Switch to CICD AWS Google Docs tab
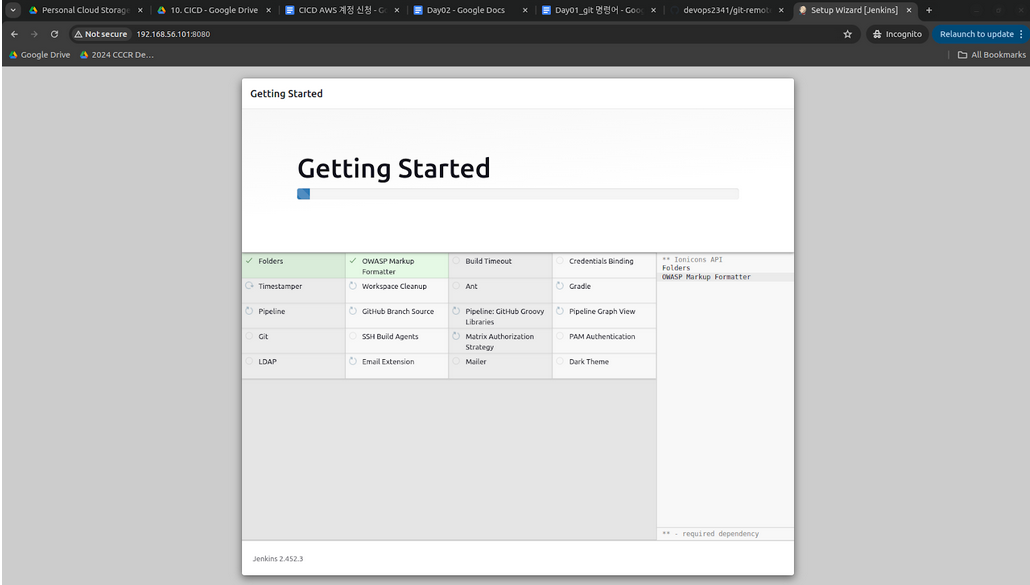The image size is (1030, 585). pyautogui.click(x=342, y=10)
